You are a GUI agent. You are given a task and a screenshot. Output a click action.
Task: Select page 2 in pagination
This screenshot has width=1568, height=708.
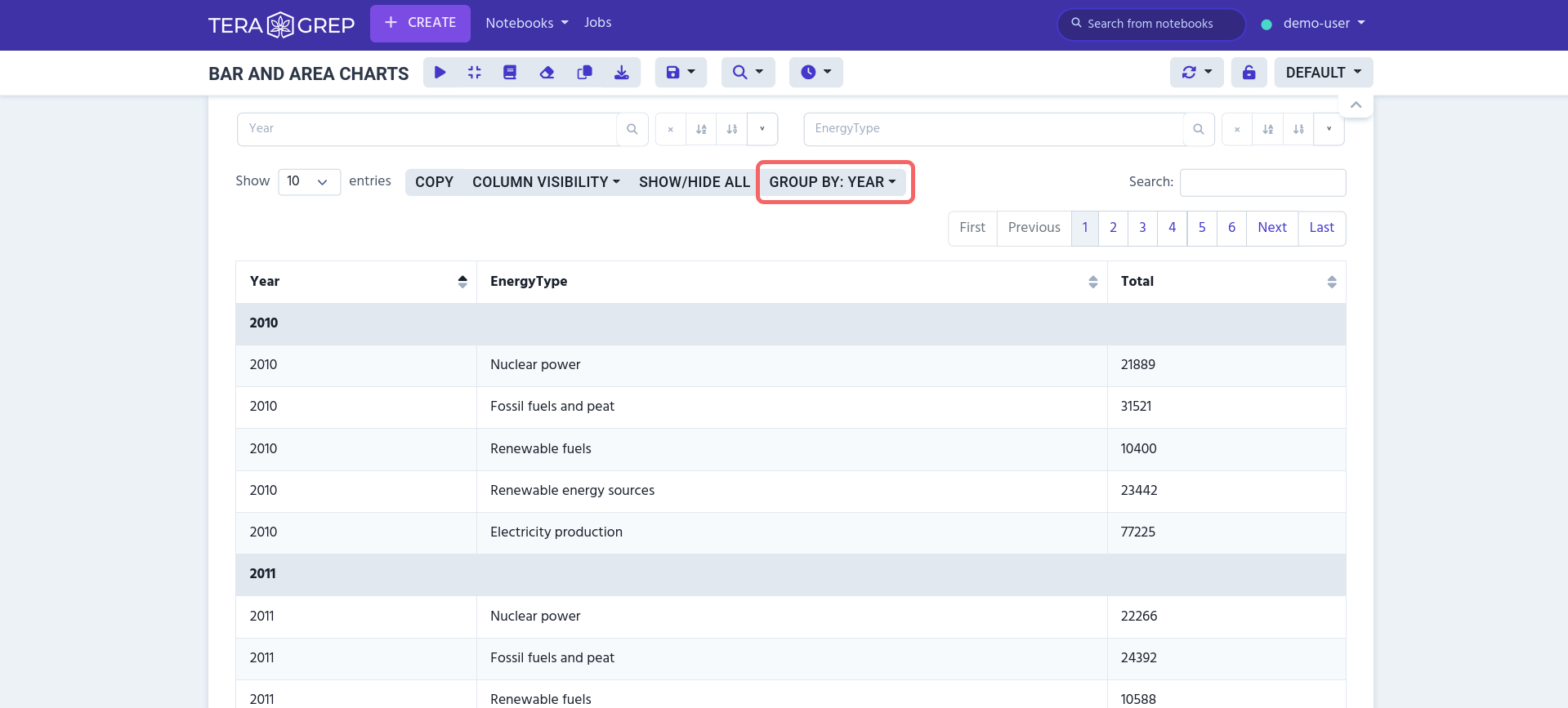[x=1113, y=228]
